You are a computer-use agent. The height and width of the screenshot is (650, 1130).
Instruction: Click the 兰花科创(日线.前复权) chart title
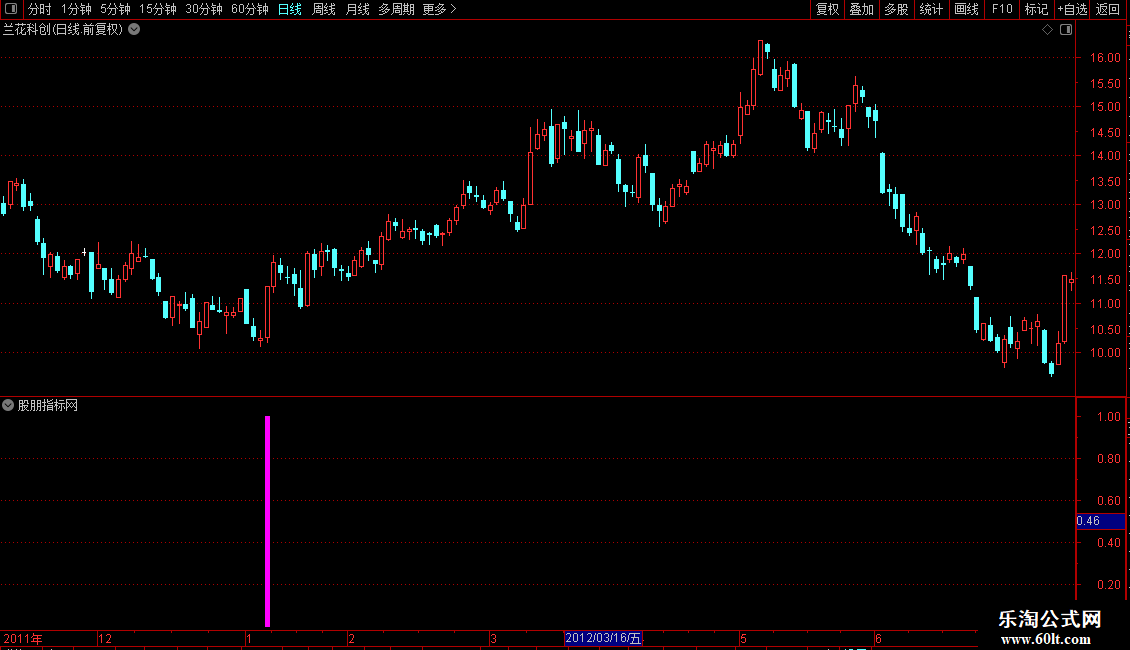point(63,30)
